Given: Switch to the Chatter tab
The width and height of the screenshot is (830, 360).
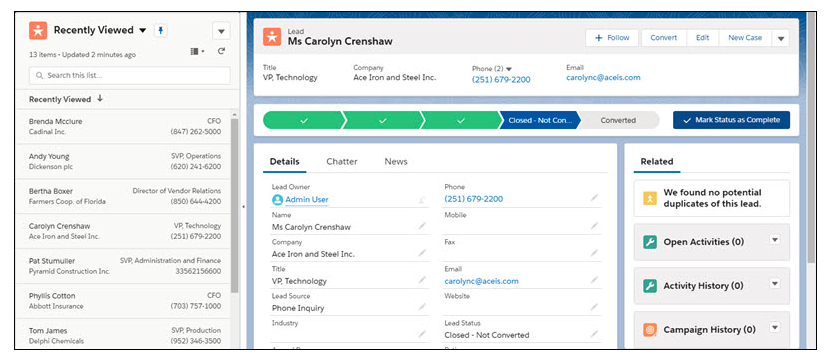Looking at the screenshot, I should (x=342, y=161).
